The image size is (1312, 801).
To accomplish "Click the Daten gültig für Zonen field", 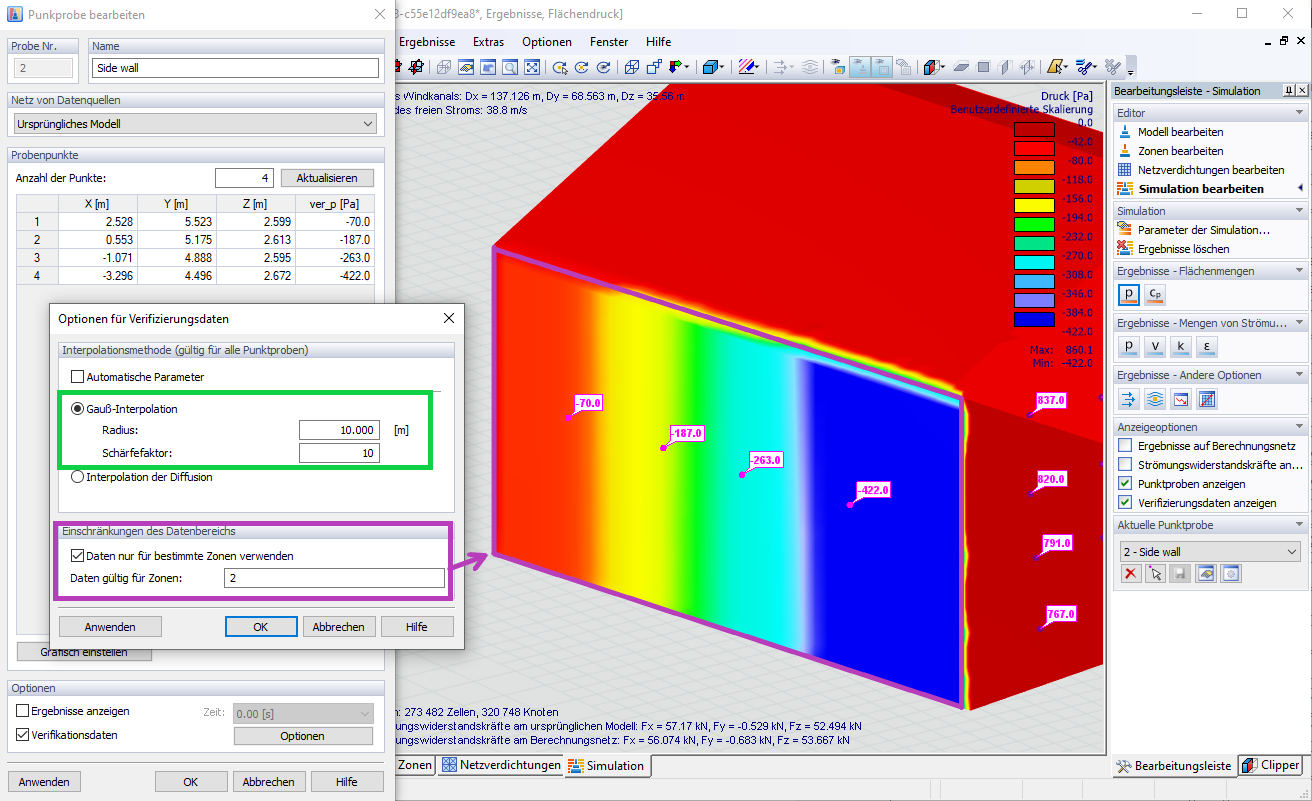I will pyautogui.click(x=336, y=578).
